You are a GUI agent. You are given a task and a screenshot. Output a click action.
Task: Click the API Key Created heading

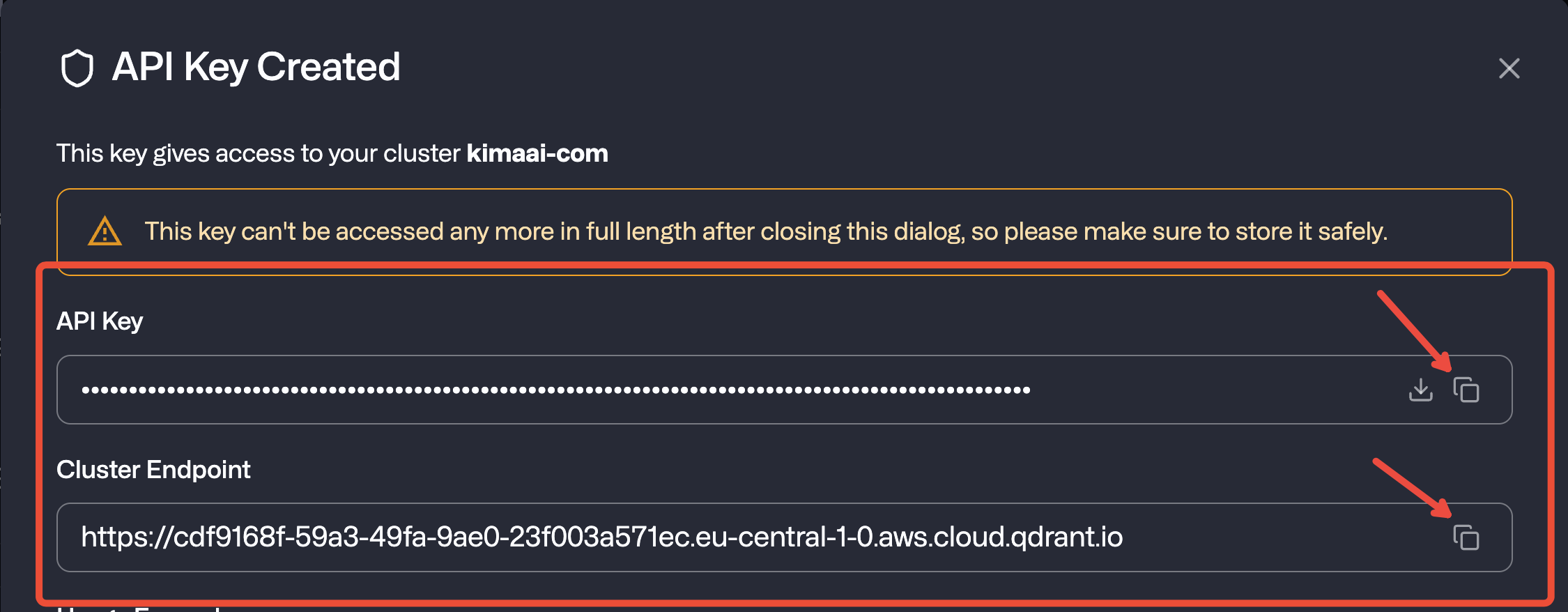click(256, 67)
